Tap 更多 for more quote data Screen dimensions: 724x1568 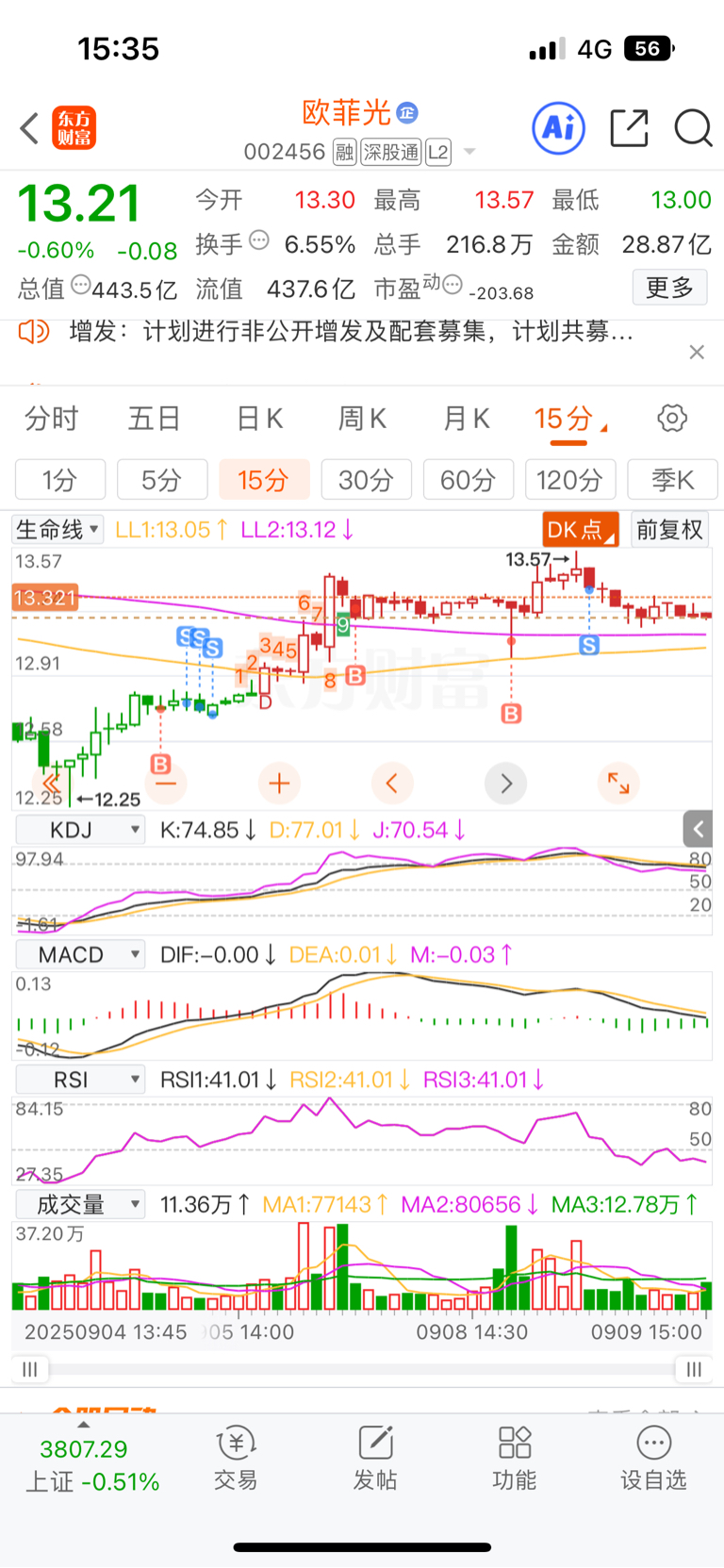tap(670, 287)
